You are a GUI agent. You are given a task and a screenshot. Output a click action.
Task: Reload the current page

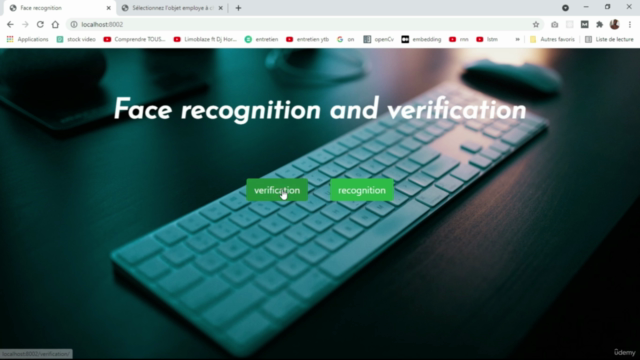[40, 24]
